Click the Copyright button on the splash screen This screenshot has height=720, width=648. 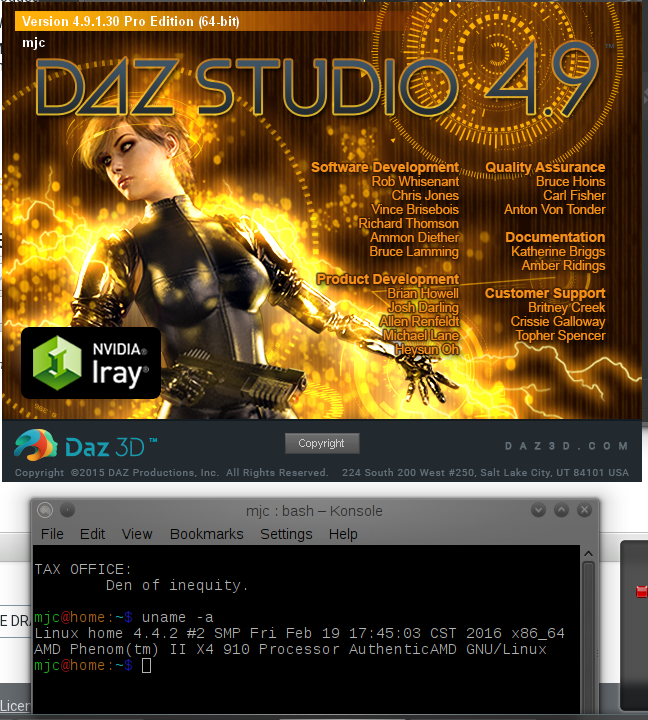pyautogui.click(x=322, y=443)
